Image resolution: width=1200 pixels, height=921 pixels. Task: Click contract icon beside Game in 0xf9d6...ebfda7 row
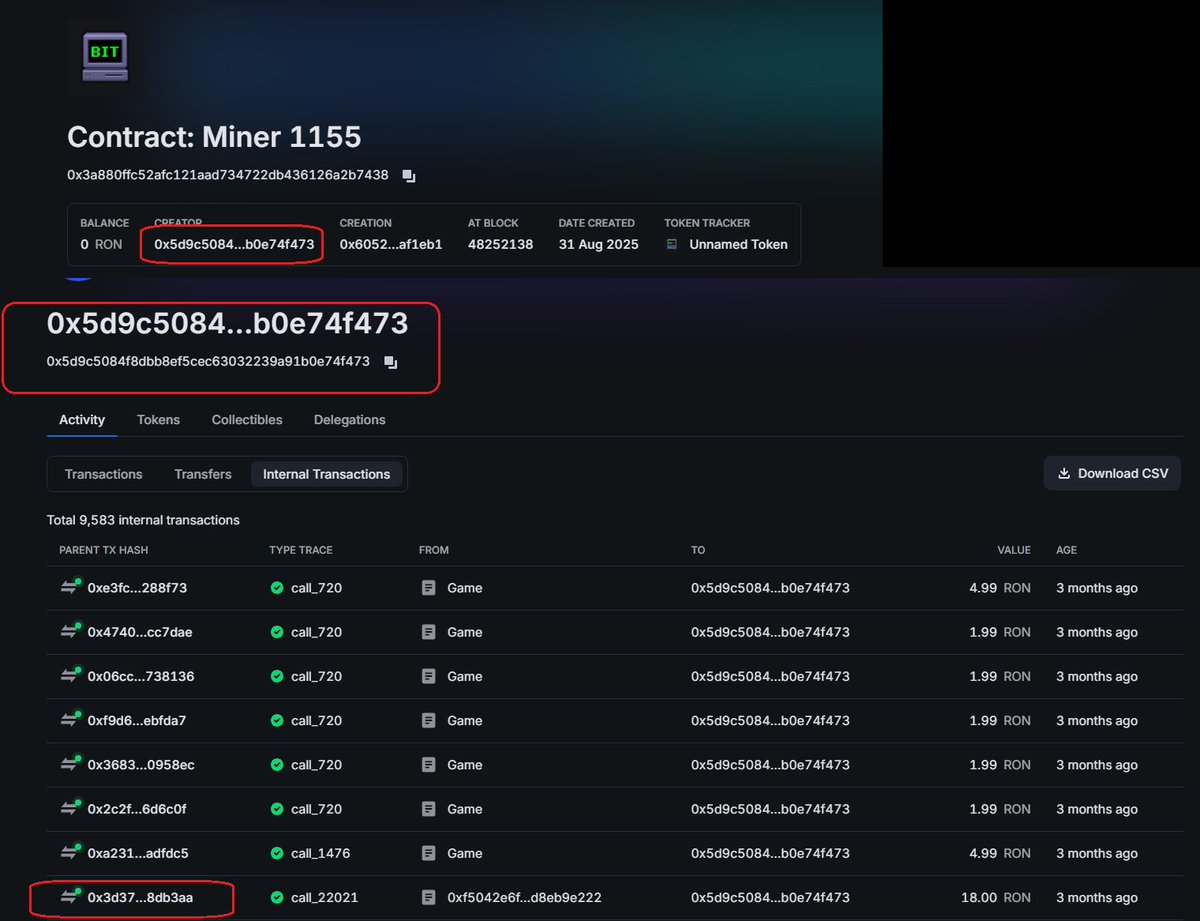[x=429, y=720]
